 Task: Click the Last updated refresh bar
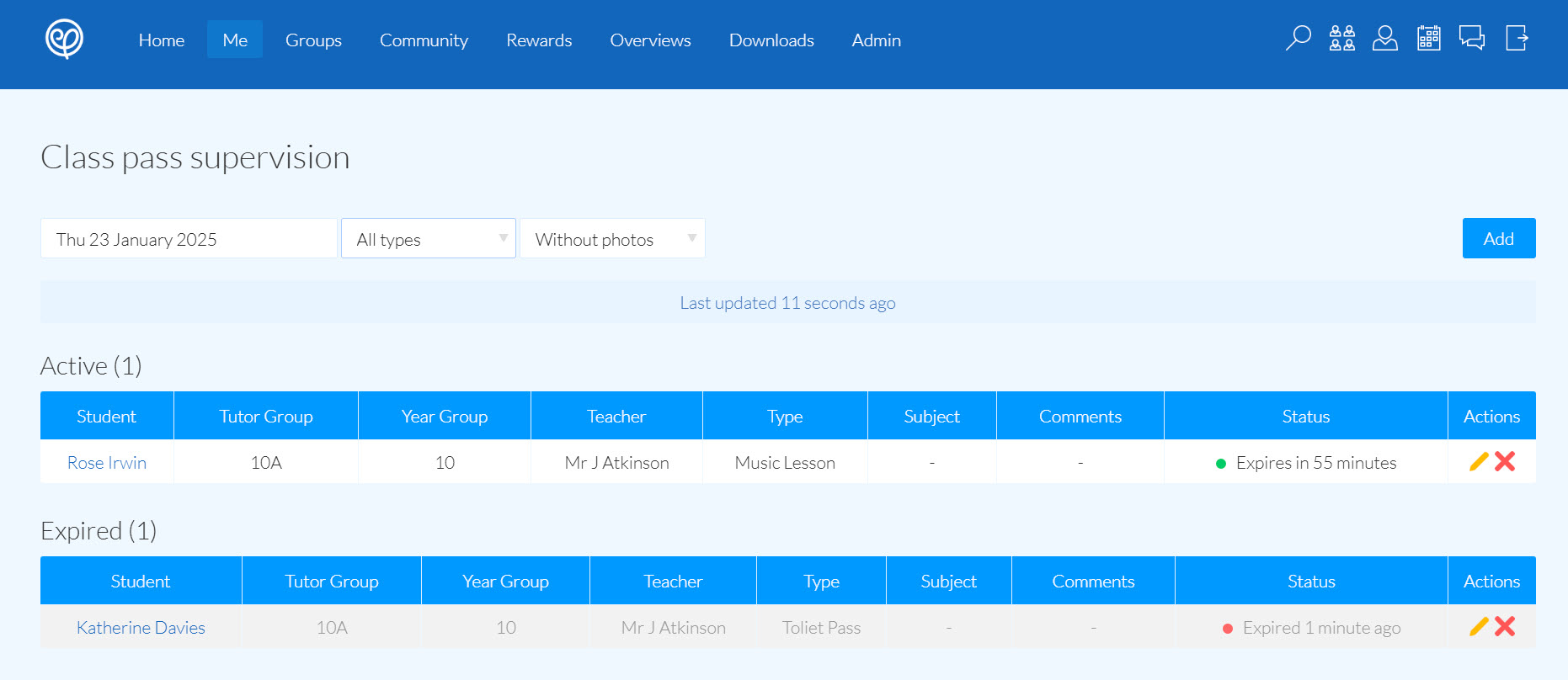[x=788, y=302]
